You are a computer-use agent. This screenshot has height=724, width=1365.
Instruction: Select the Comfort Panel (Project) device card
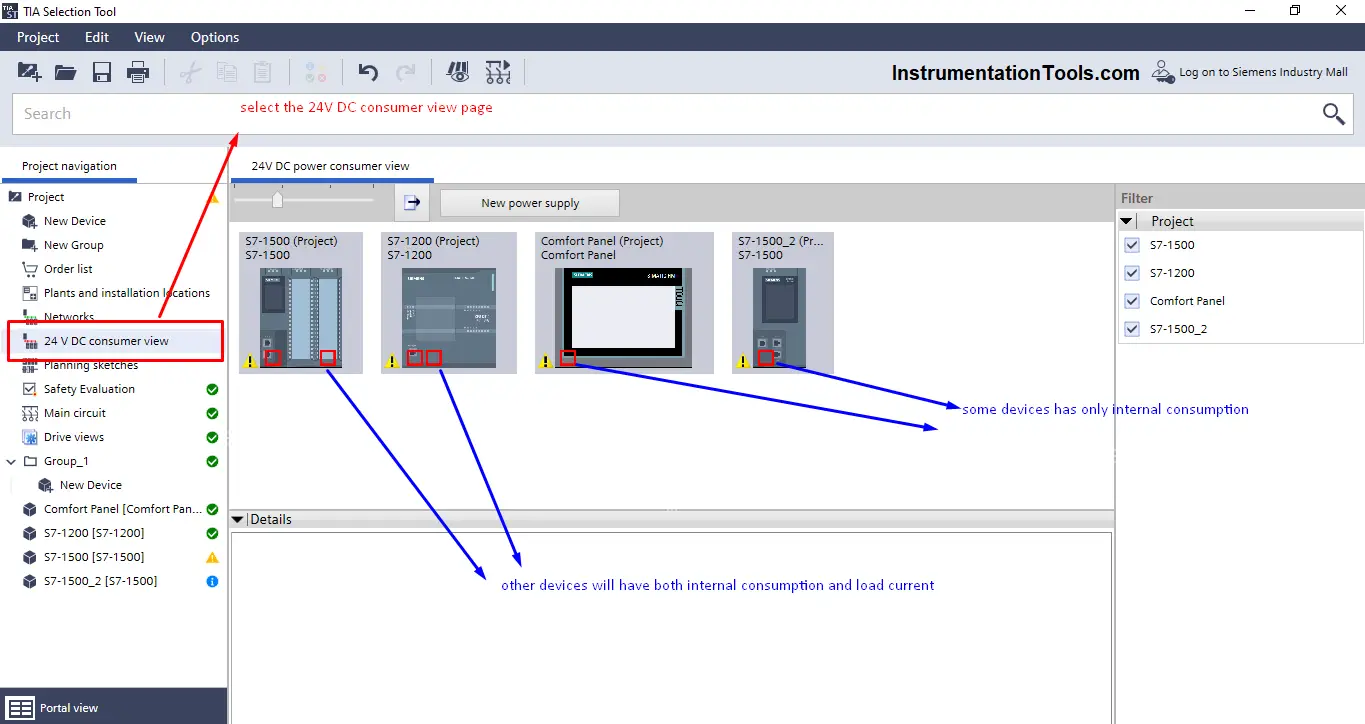coord(624,303)
